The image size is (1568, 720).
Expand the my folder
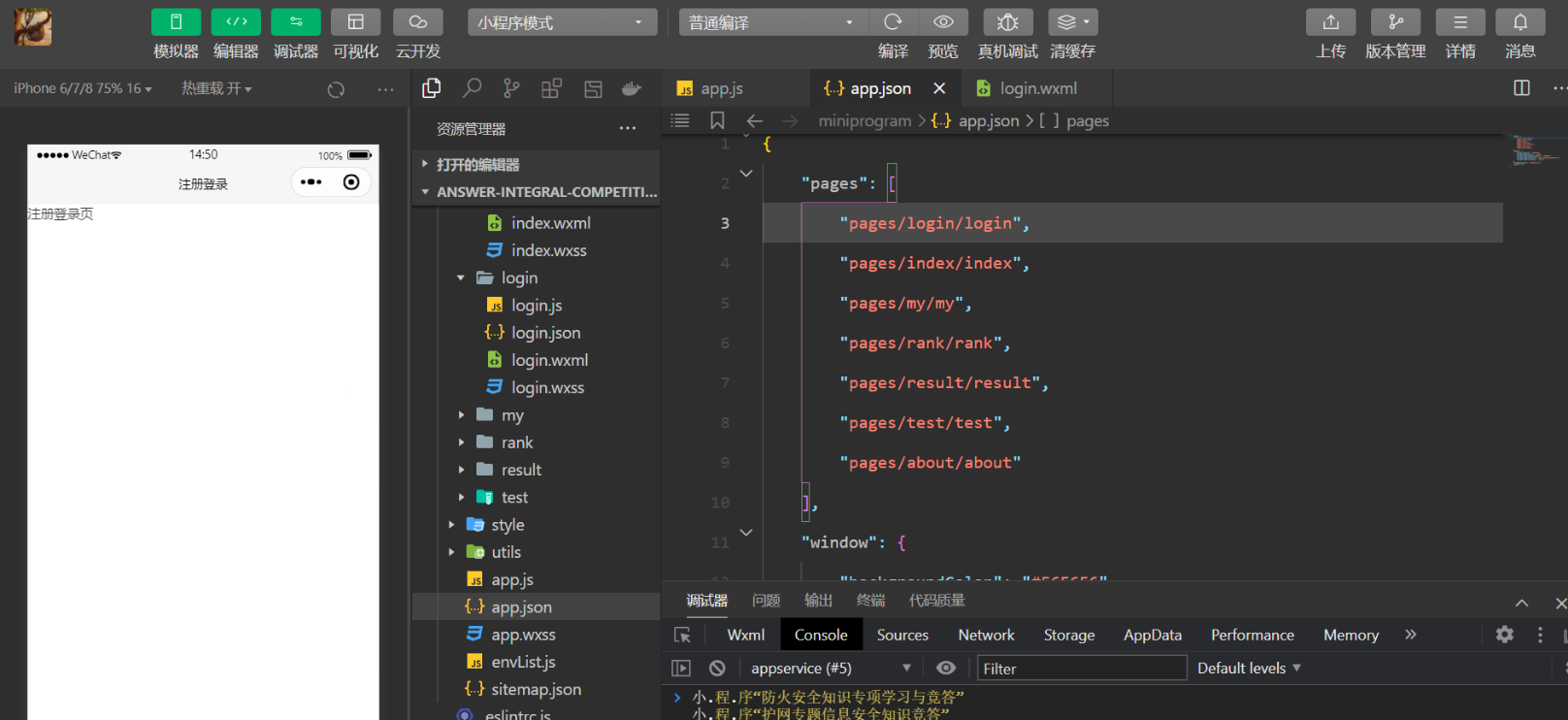537,414
